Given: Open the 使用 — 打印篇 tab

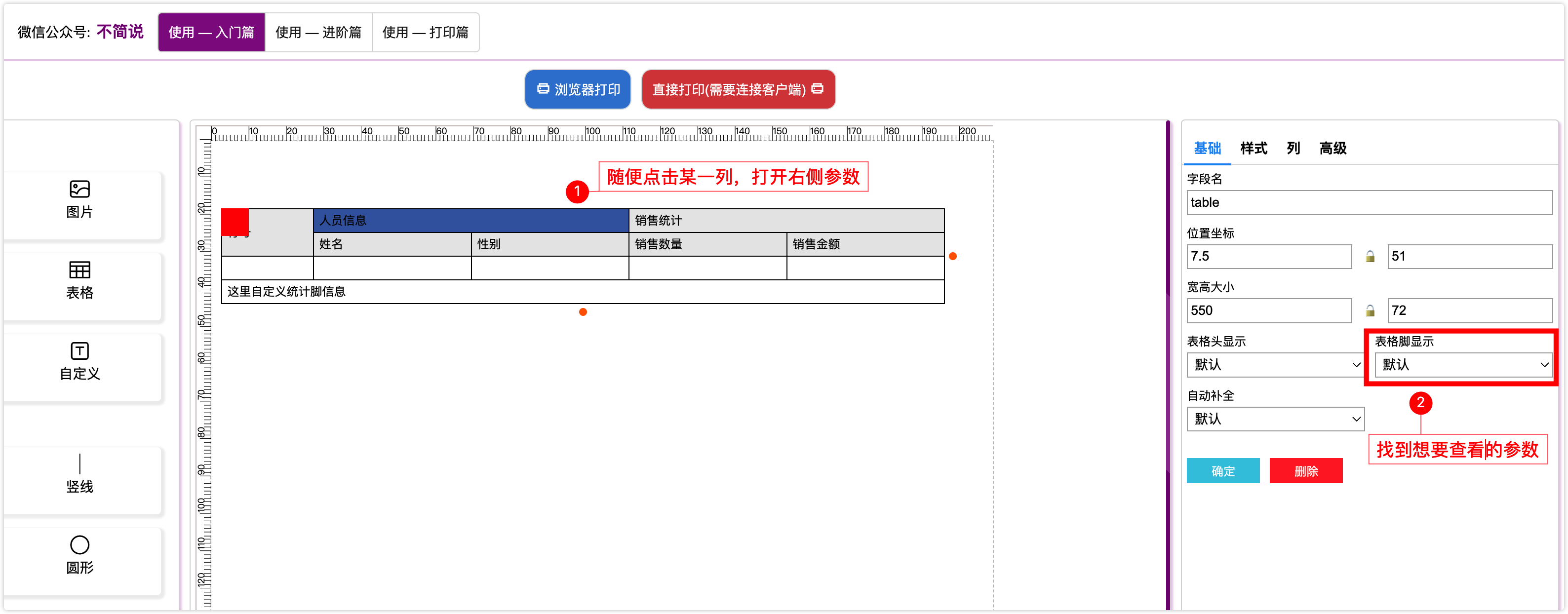Looking at the screenshot, I should coord(426,32).
